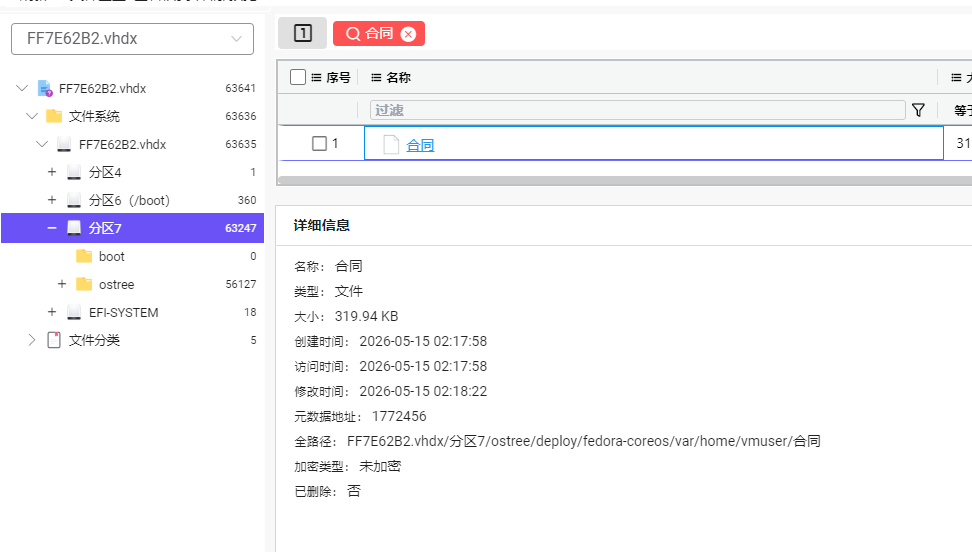Collapse the root FF7E62B2.vhdx node chevron
Viewport: 972px width, 552px height.
(22, 88)
